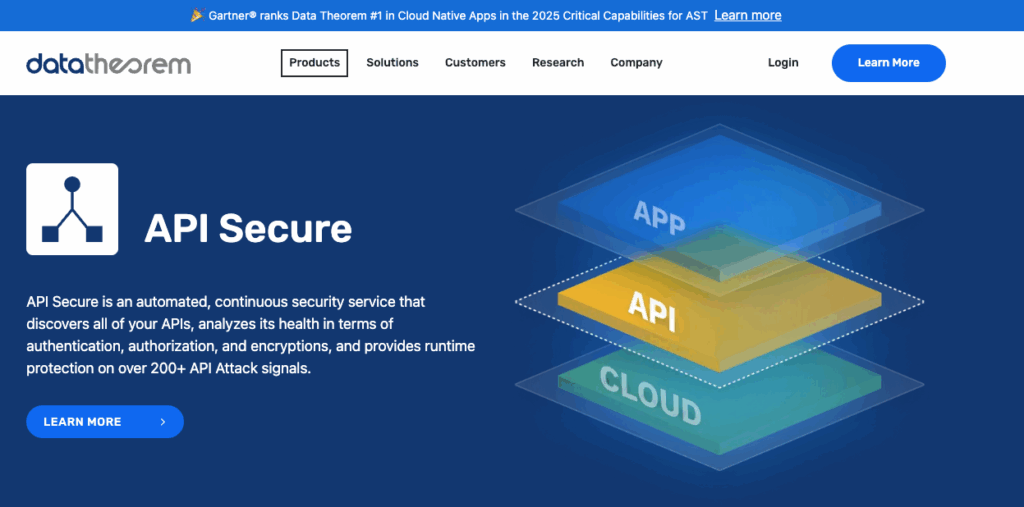Expand the Research navigation item
This screenshot has width=1024, height=507.
click(x=558, y=62)
